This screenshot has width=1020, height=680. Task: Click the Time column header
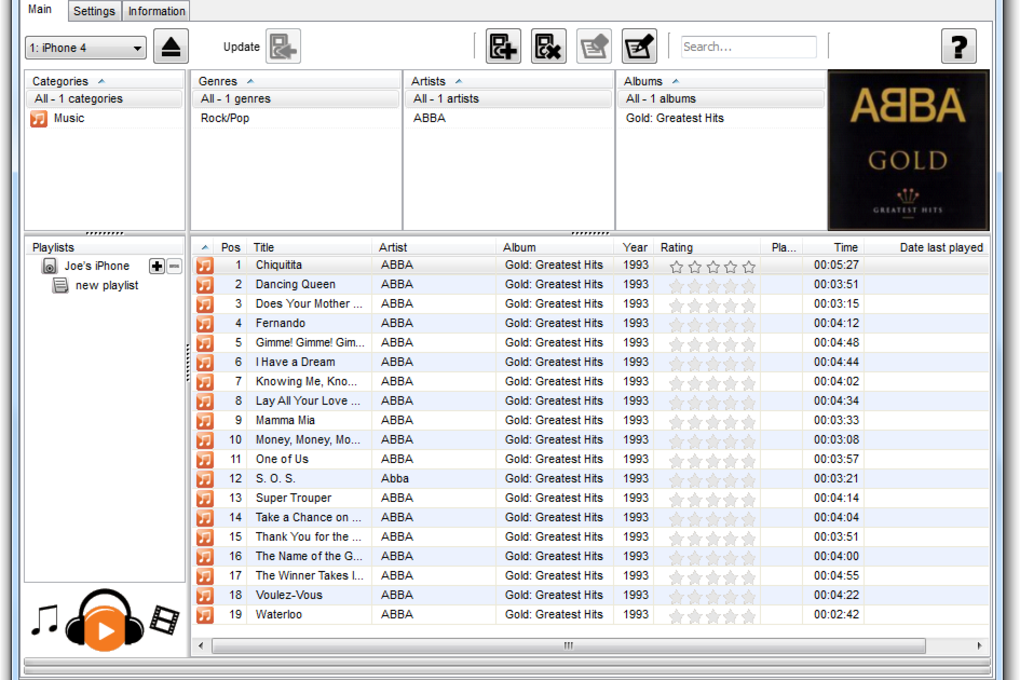pos(833,248)
